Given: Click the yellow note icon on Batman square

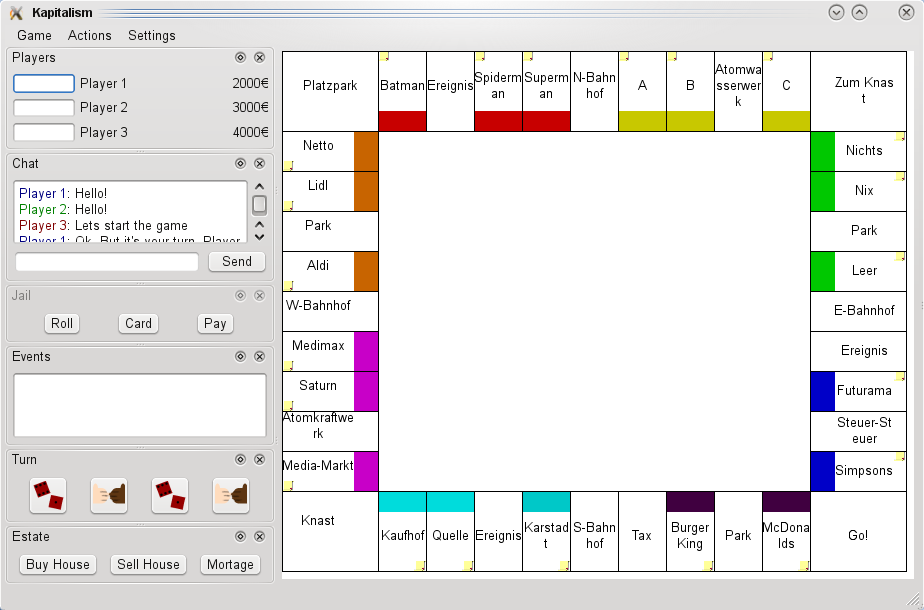Looking at the screenshot, I should coord(384,57).
